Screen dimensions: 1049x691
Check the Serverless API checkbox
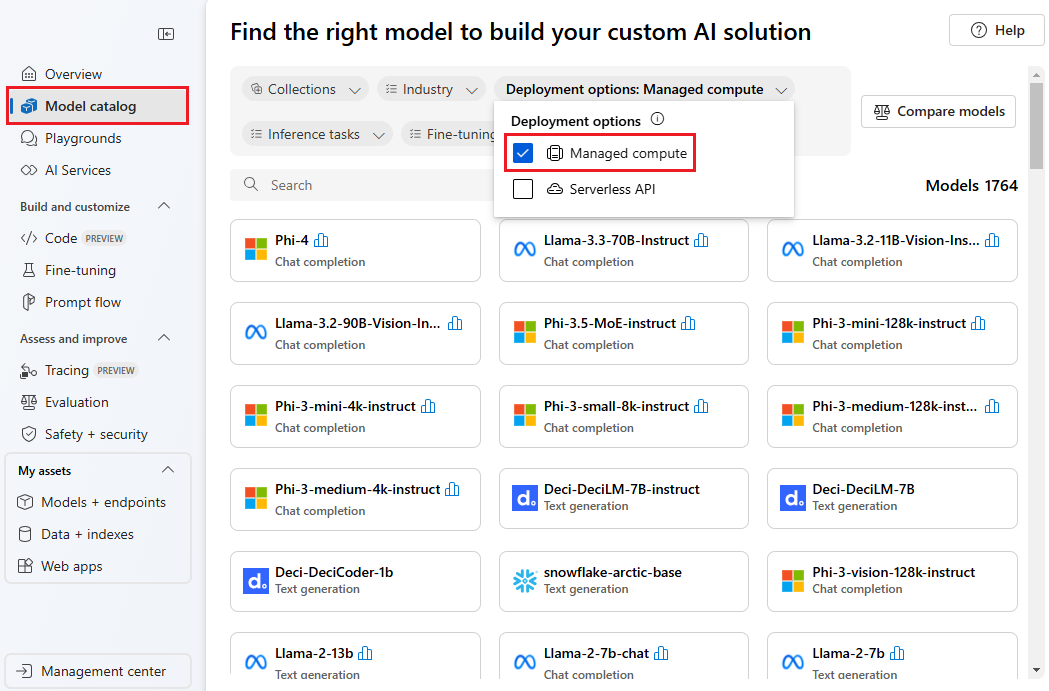coord(522,189)
